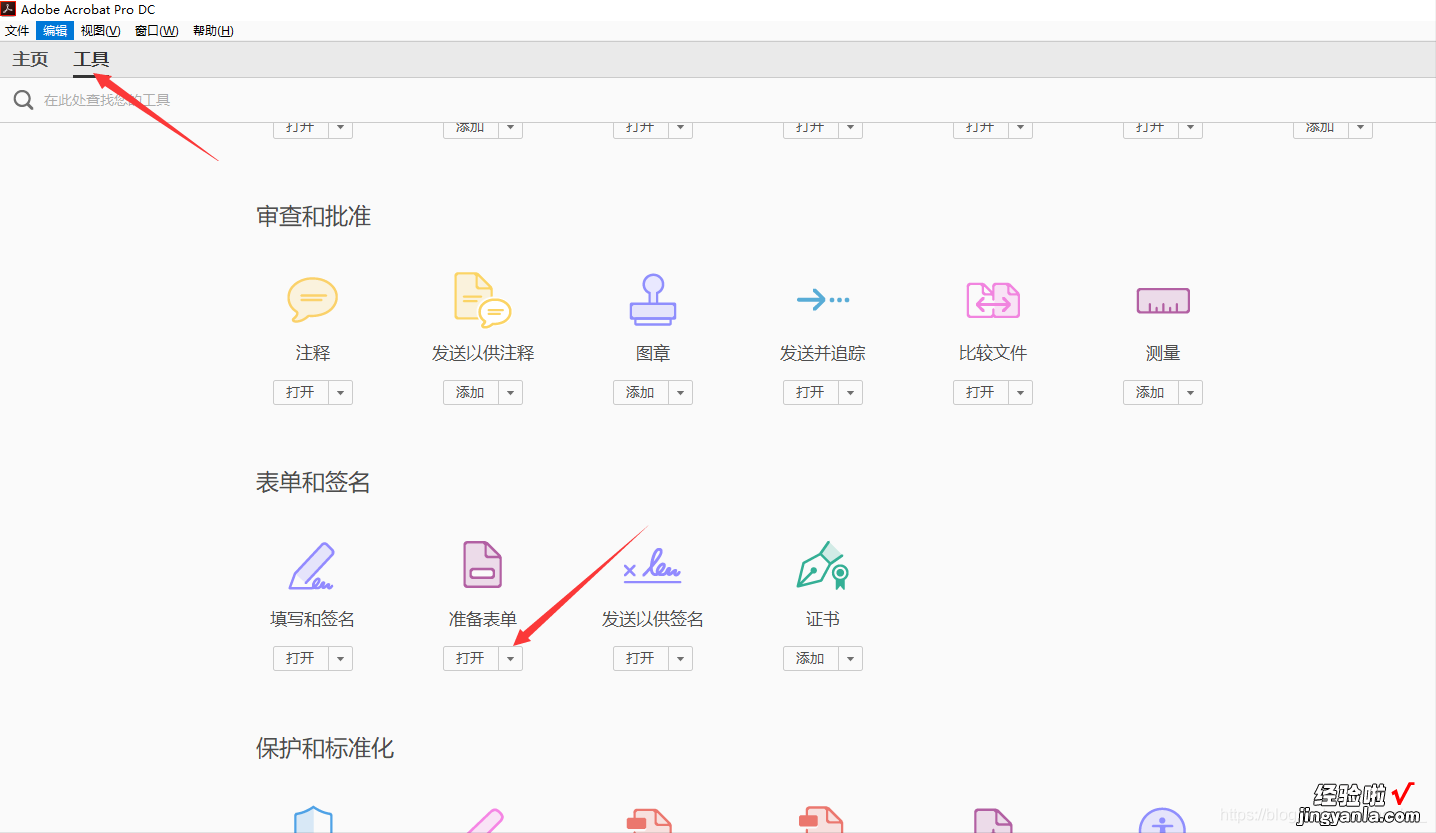Select the 发送以供注释 document icon
Image resolution: width=1436 pixels, height=833 pixels.
pos(482,299)
